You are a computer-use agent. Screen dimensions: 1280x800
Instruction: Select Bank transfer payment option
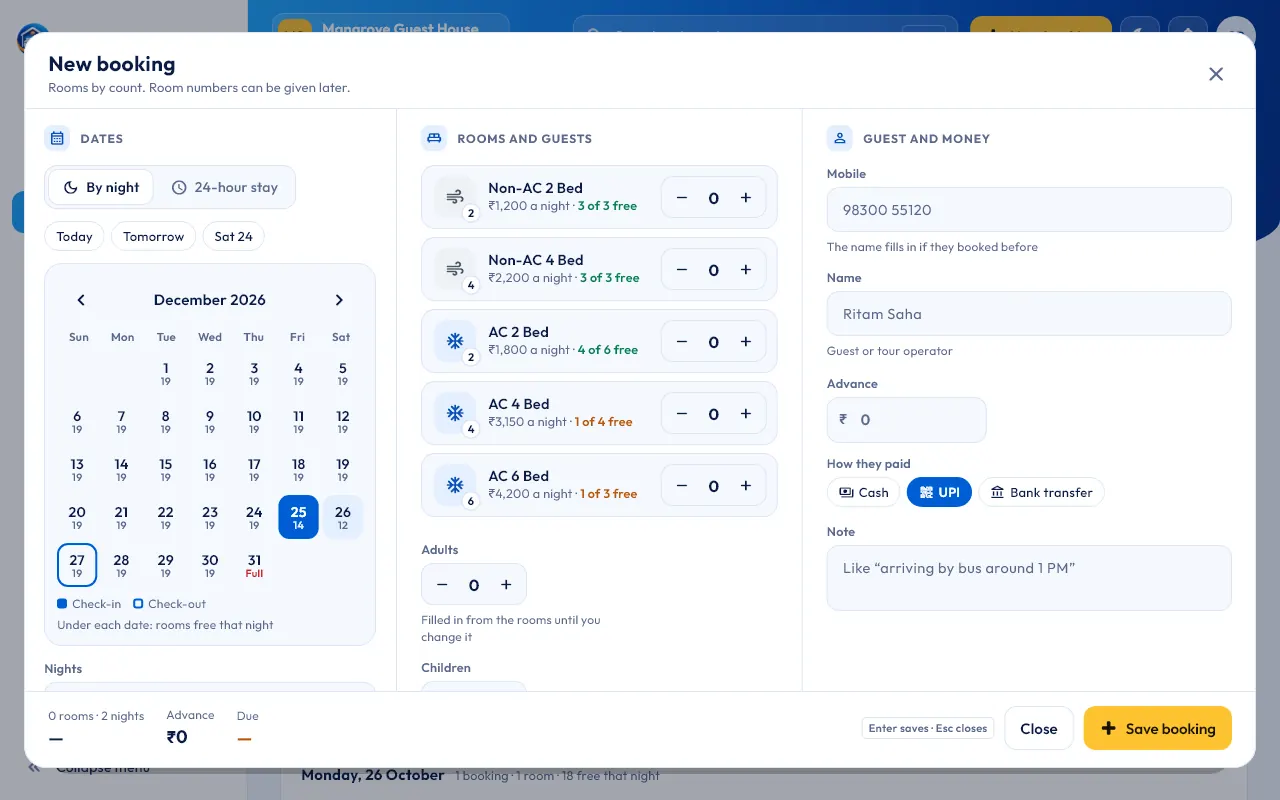click(x=1041, y=492)
